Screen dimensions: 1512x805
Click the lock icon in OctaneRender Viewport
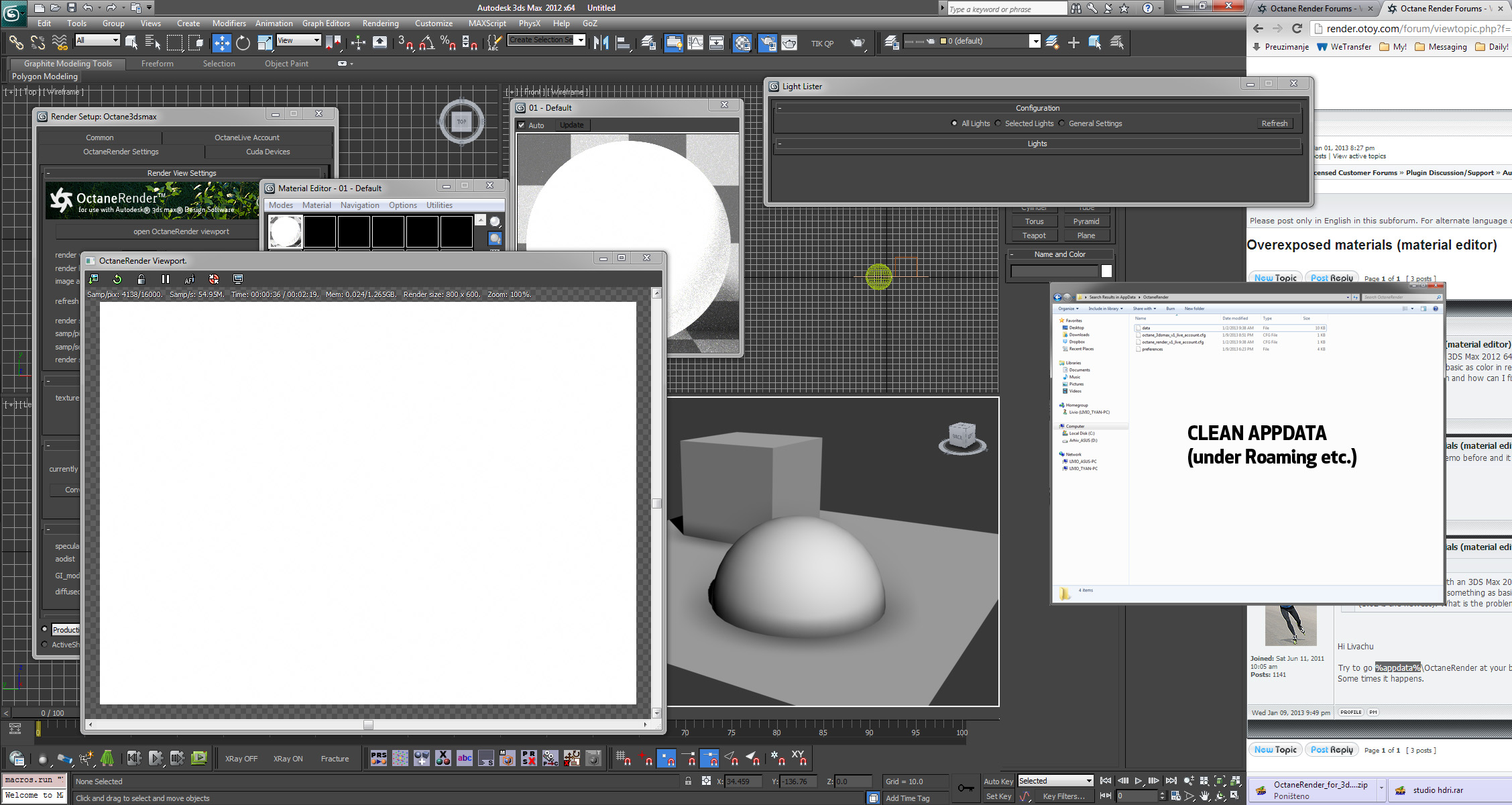pyautogui.click(x=141, y=279)
